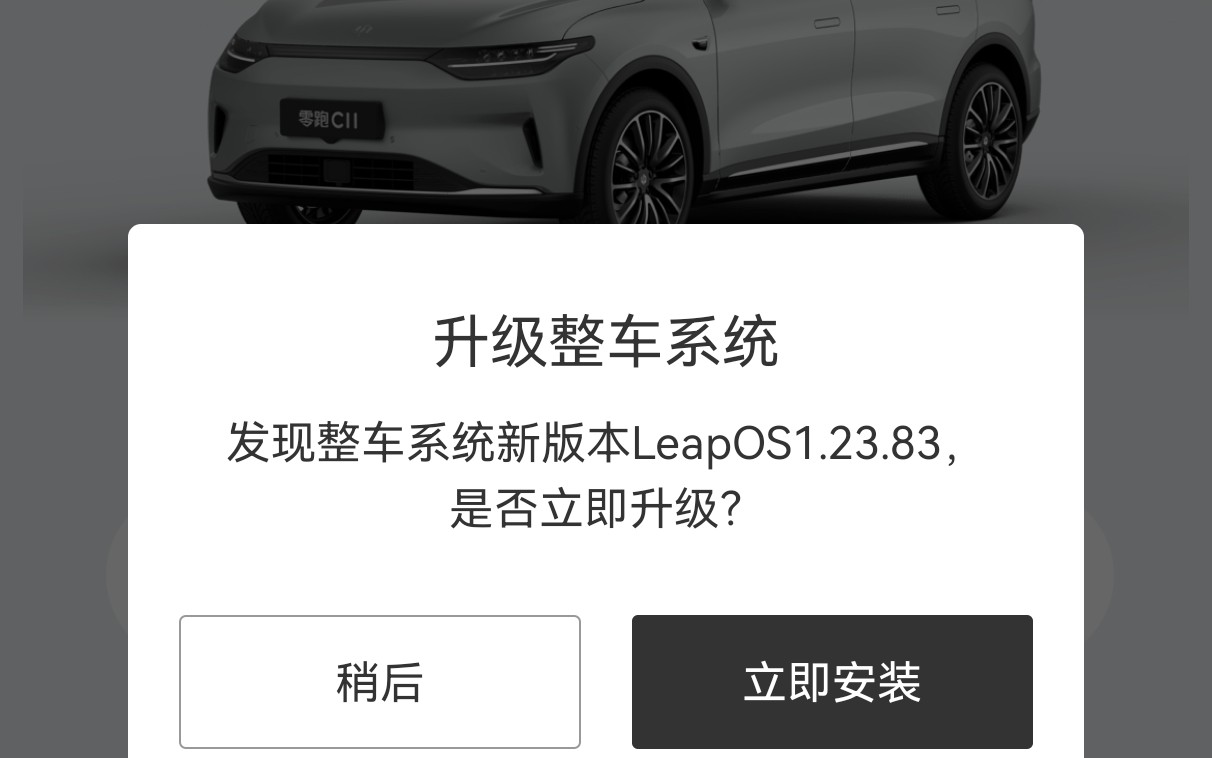
Task: Tap the 立即安装 button to install
Action: point(832,682)
